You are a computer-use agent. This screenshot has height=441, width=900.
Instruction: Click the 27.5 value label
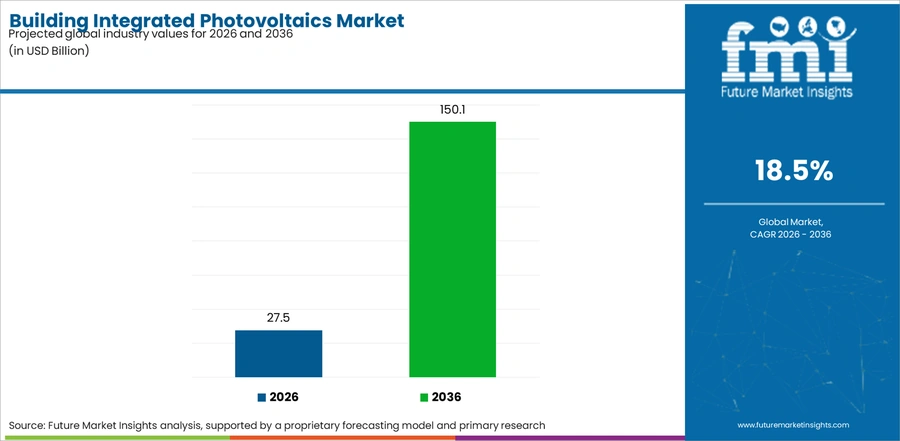[x=278, y=318]
